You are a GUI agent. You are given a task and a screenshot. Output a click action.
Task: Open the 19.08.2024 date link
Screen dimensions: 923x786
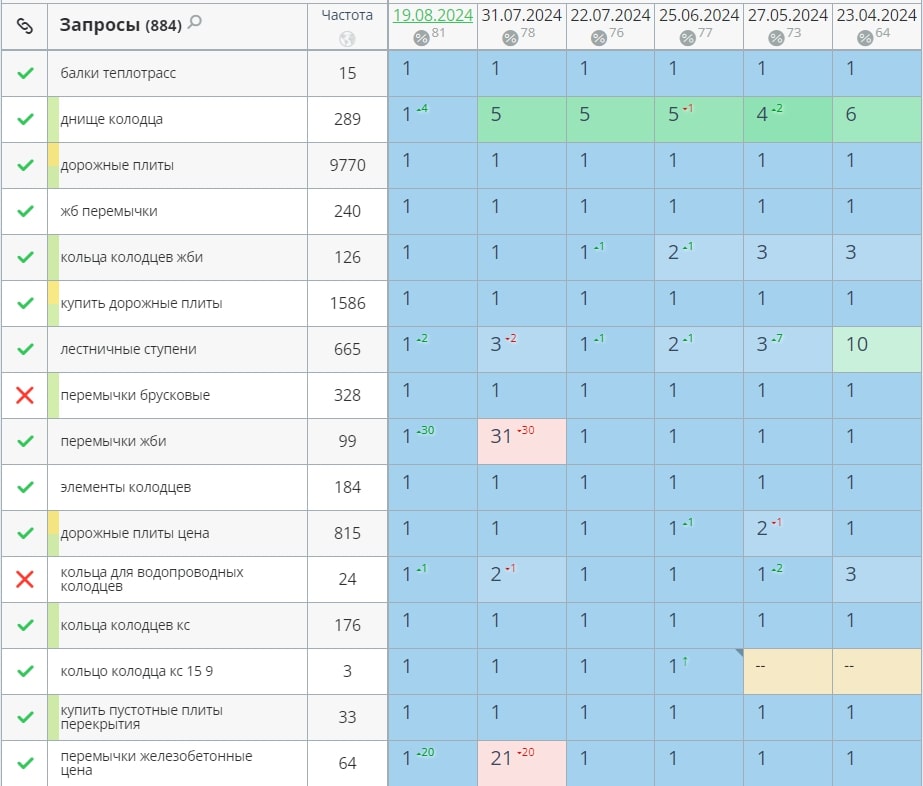(432, 15)
